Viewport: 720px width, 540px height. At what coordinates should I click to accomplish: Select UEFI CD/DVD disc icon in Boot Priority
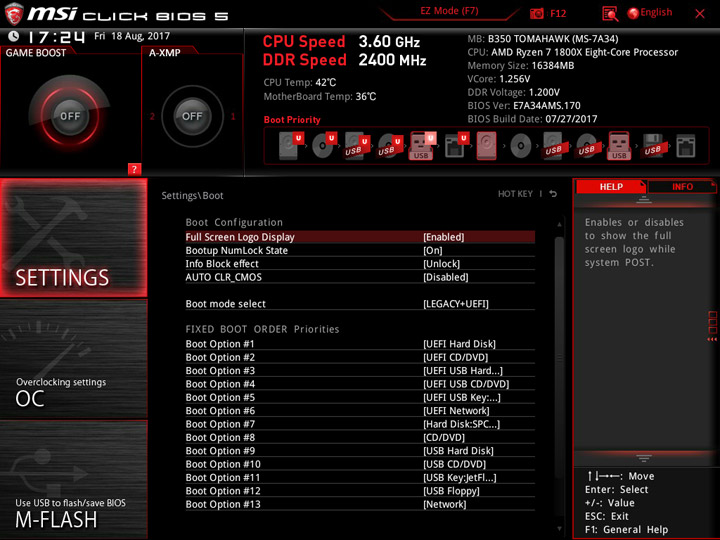(x=324, y=146)
